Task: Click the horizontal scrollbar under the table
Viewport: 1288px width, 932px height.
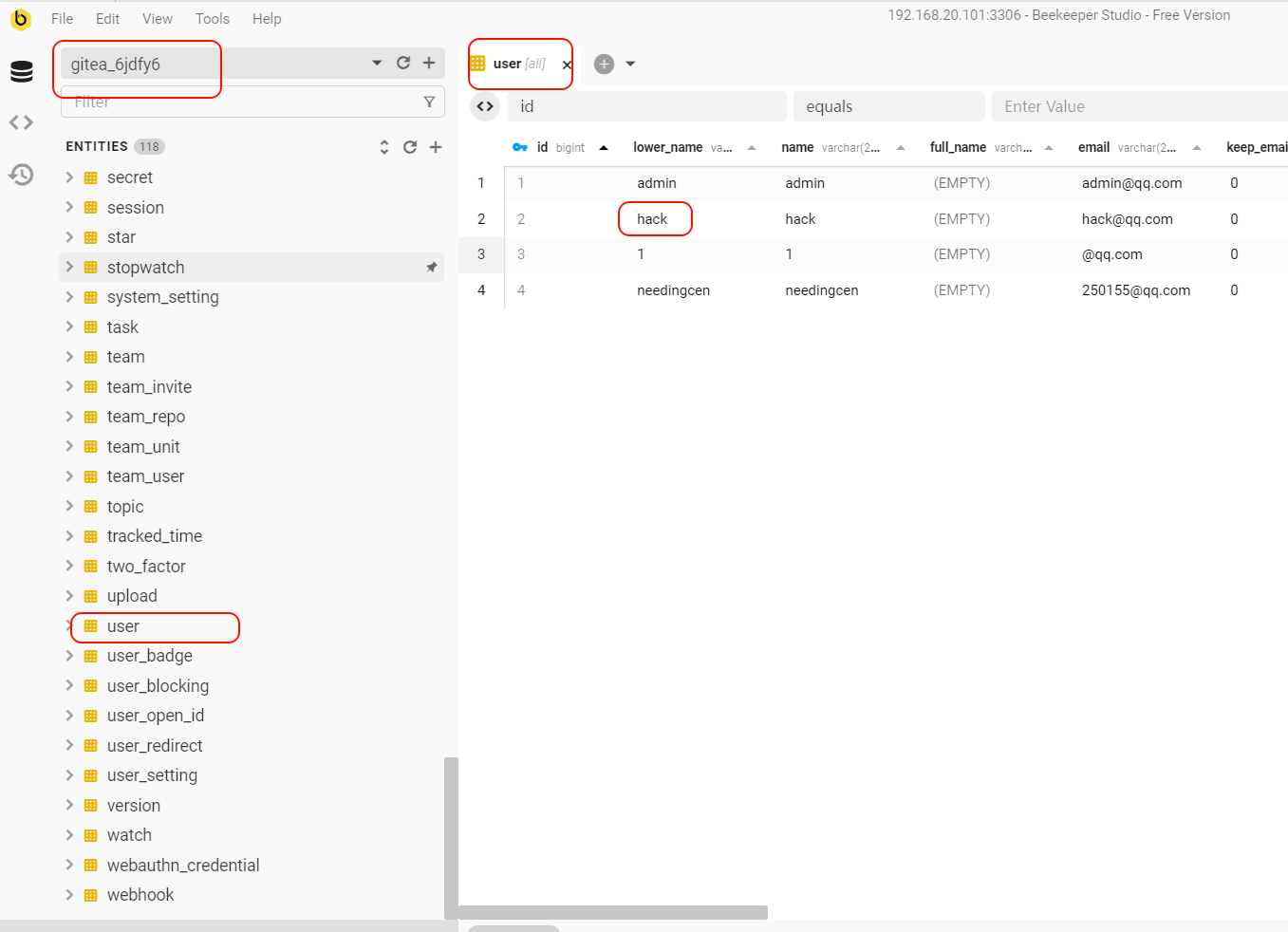Action: 613,912
